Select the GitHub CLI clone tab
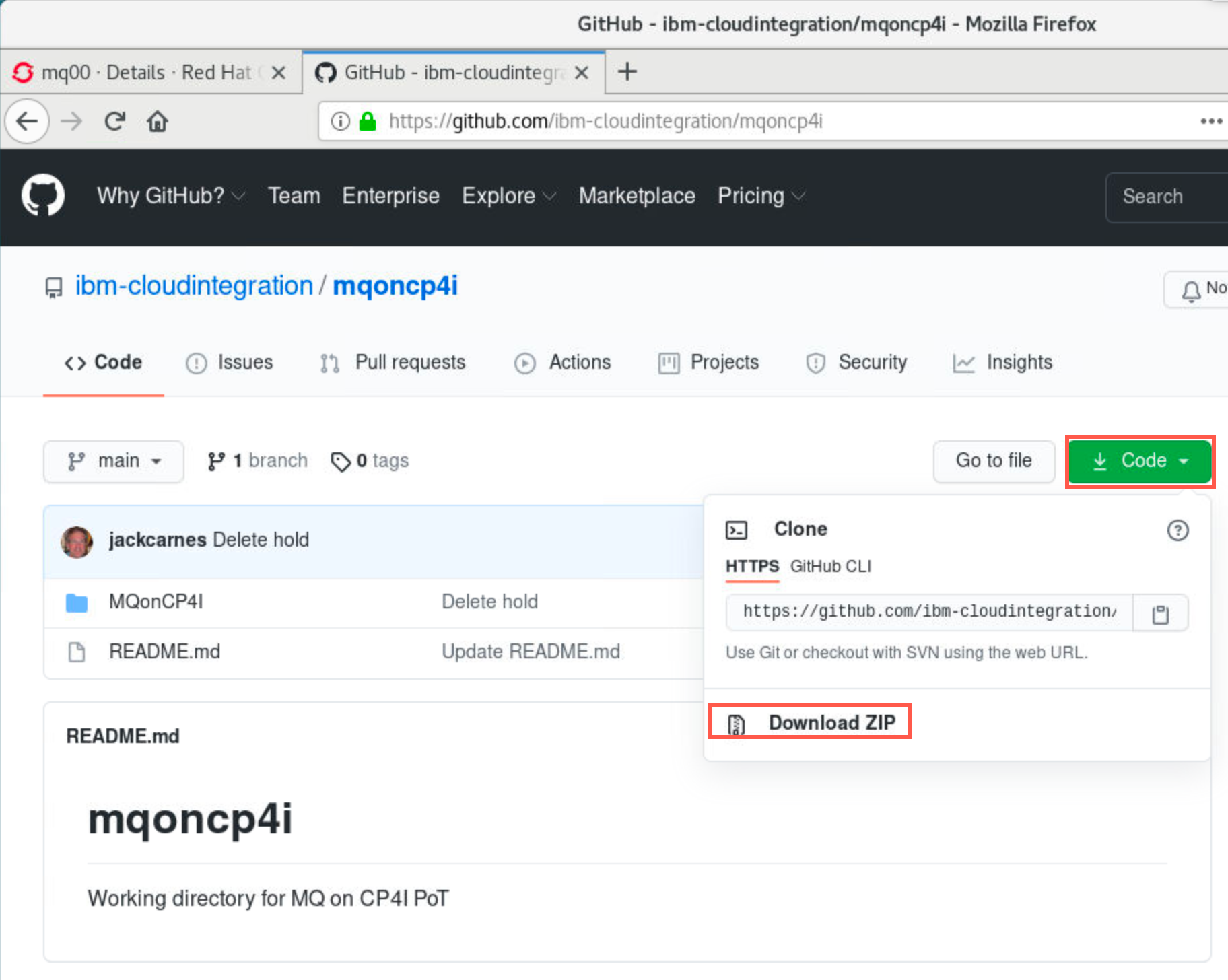Screen dimensions: 1228x980 (x=831, y=567)
